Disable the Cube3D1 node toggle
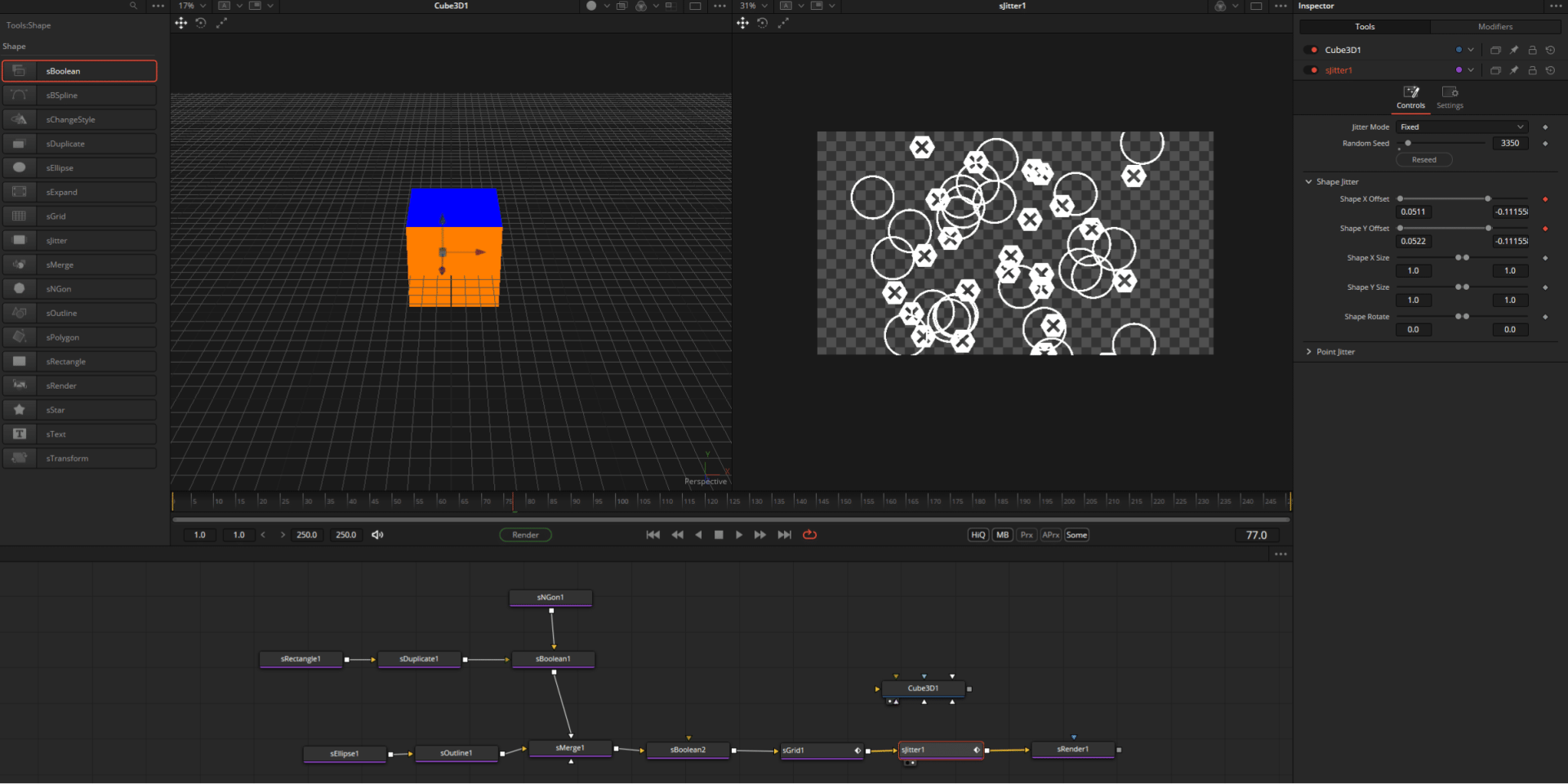1568x784 pixels. pos(1313,50)
